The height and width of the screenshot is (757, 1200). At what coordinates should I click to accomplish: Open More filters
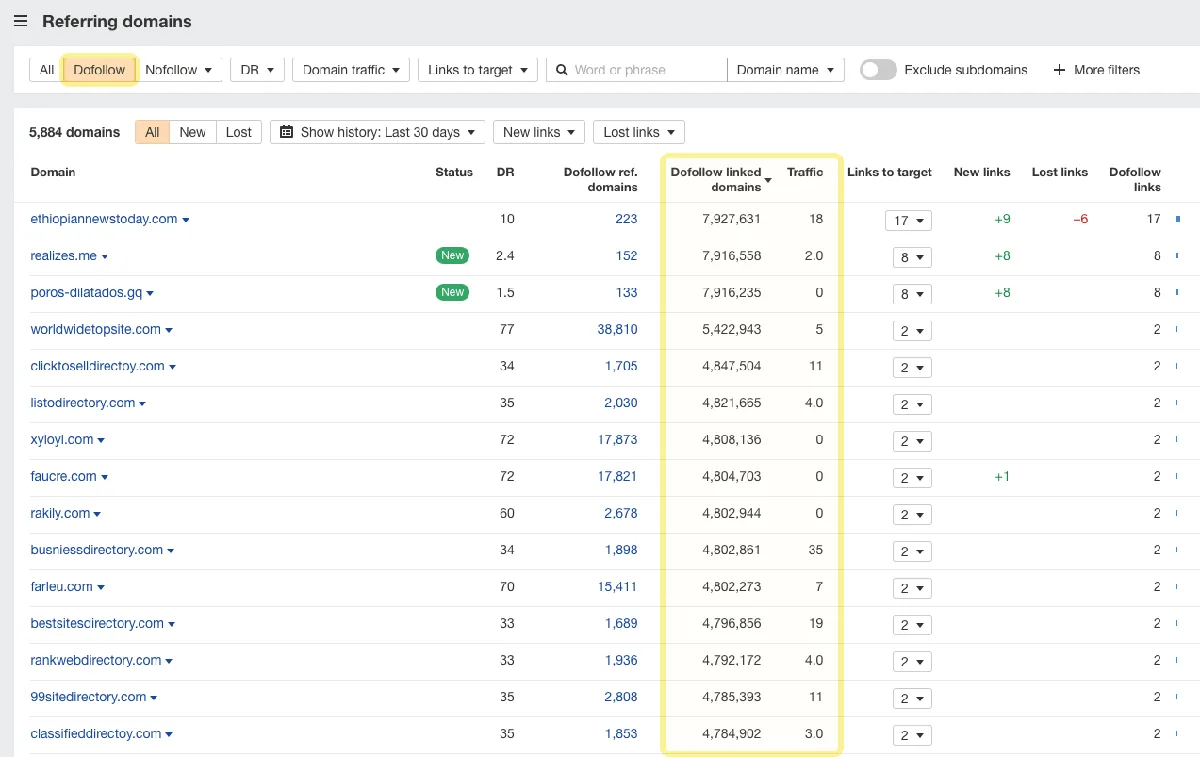(1097, 70)
